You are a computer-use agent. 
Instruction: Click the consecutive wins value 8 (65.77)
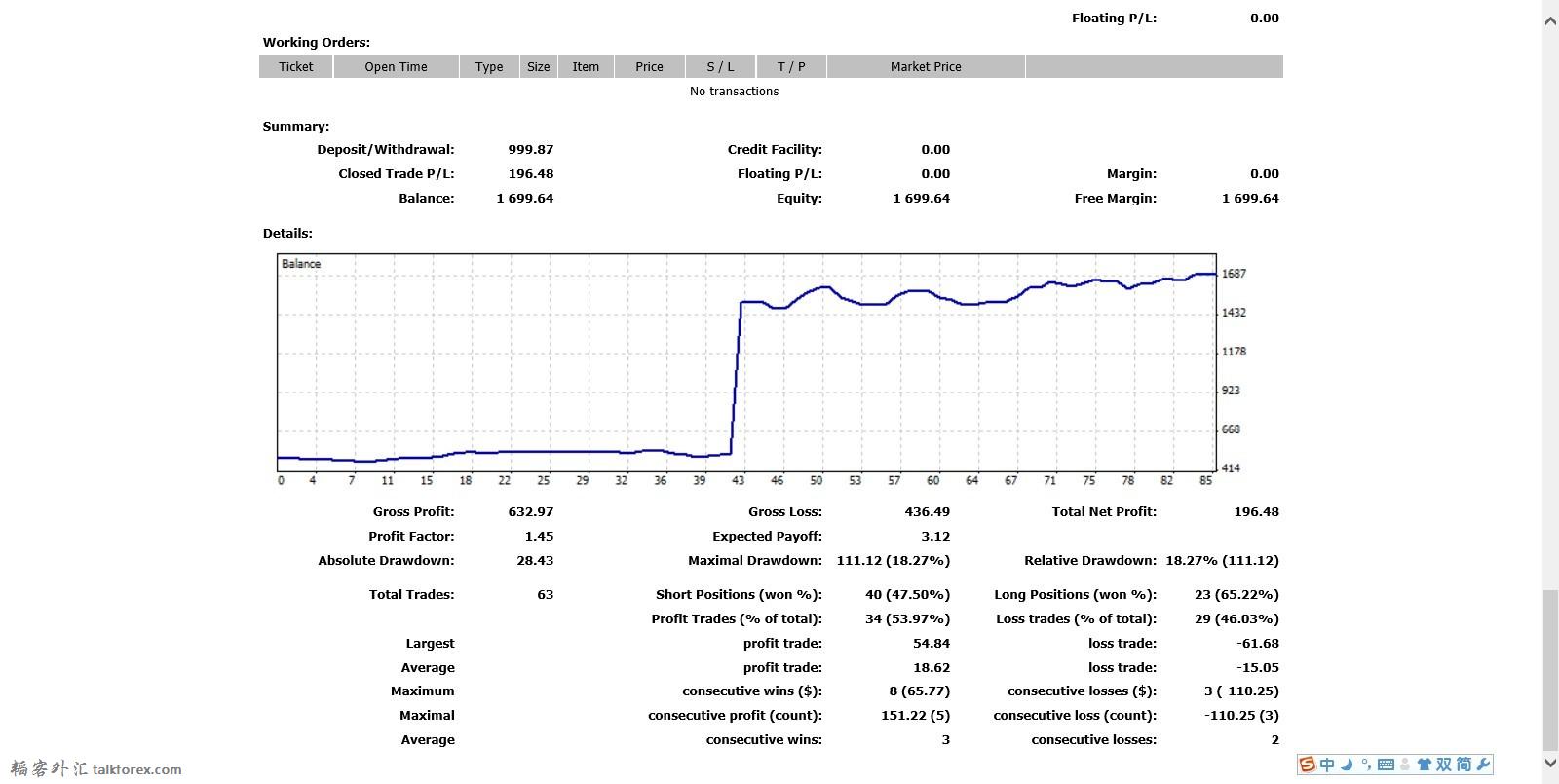tap(920, 691)
